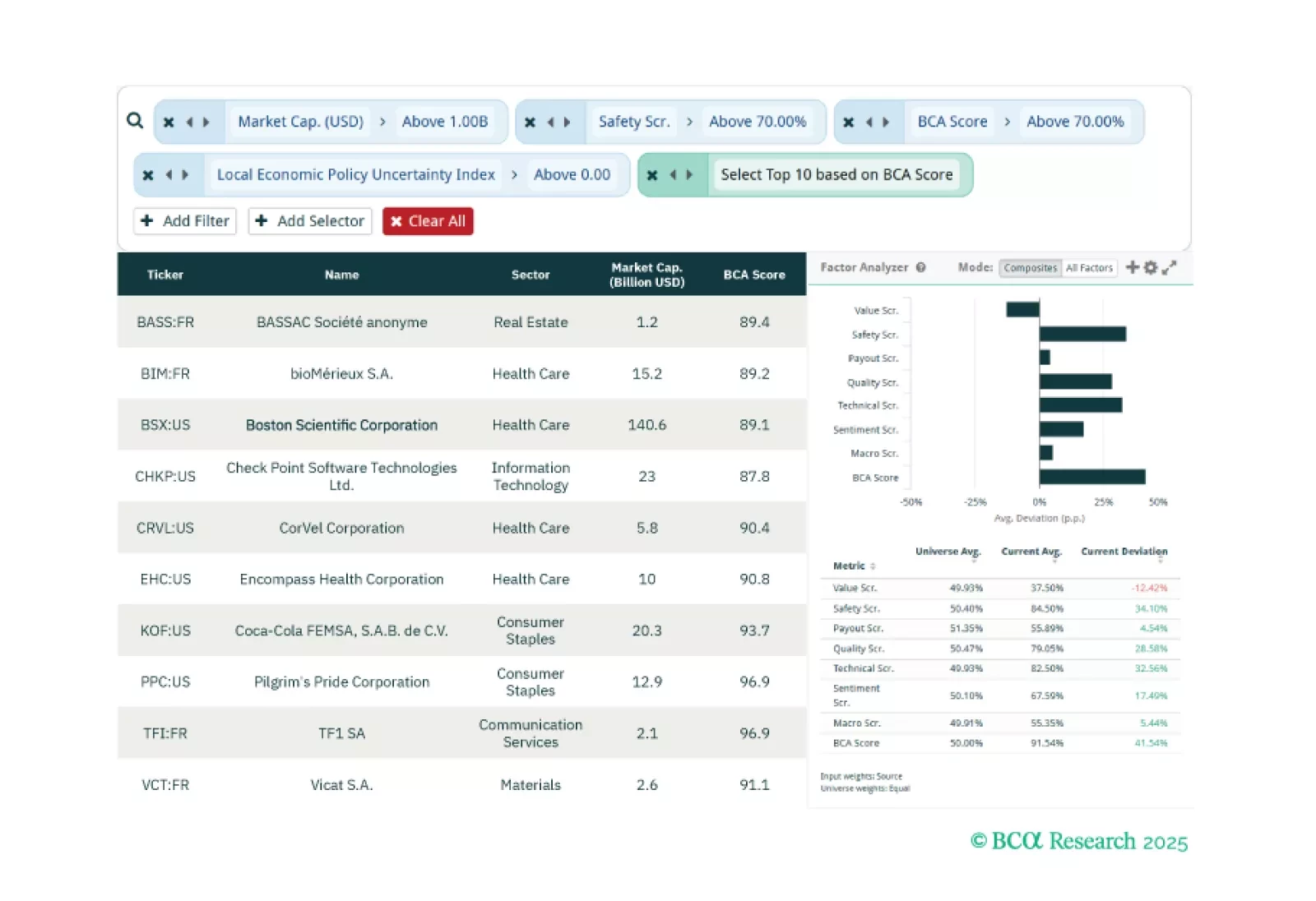The image size is (1316, 901).
Task: Open the Above 1.00B condition dropdown
Action: pos(445,122)
